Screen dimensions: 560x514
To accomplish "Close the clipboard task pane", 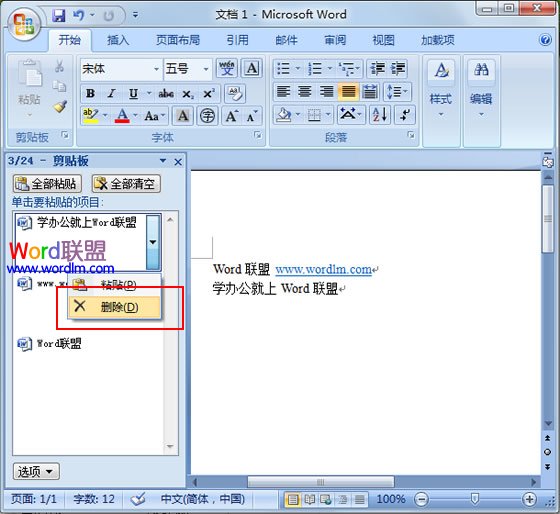I will (178, 162).
